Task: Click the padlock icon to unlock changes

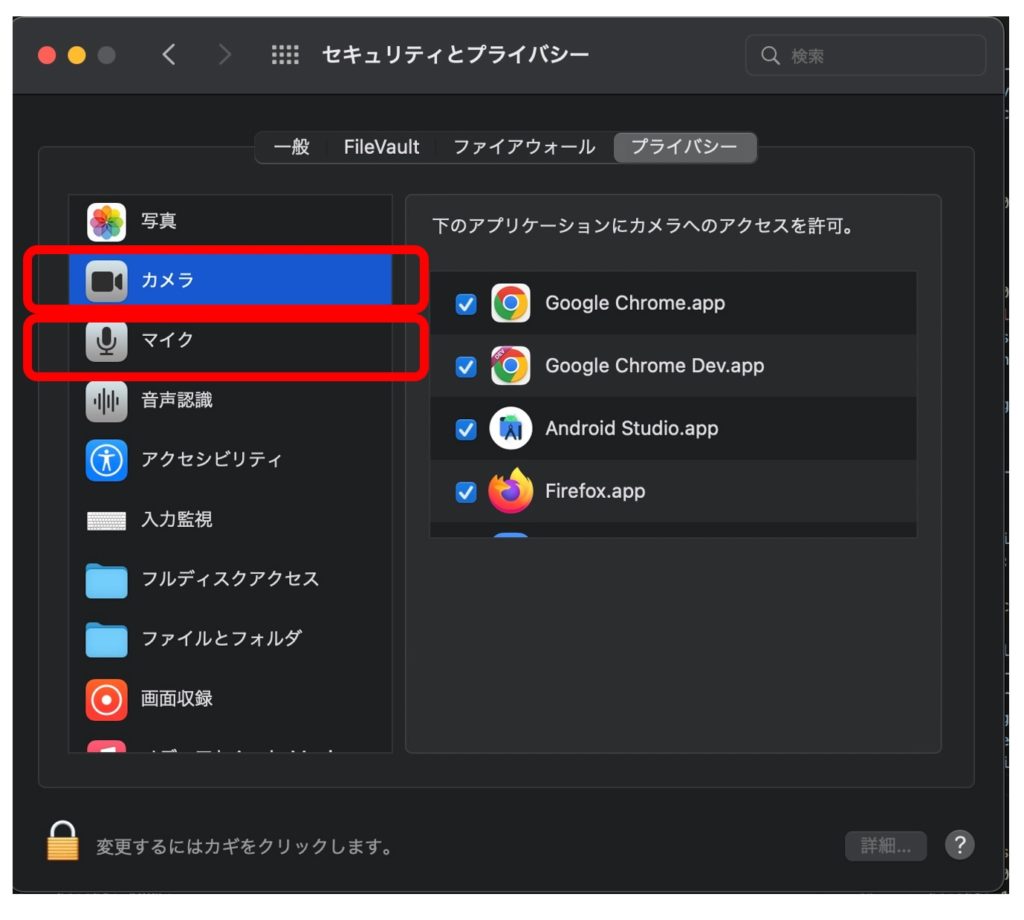Action: click(x=62, y=841)
